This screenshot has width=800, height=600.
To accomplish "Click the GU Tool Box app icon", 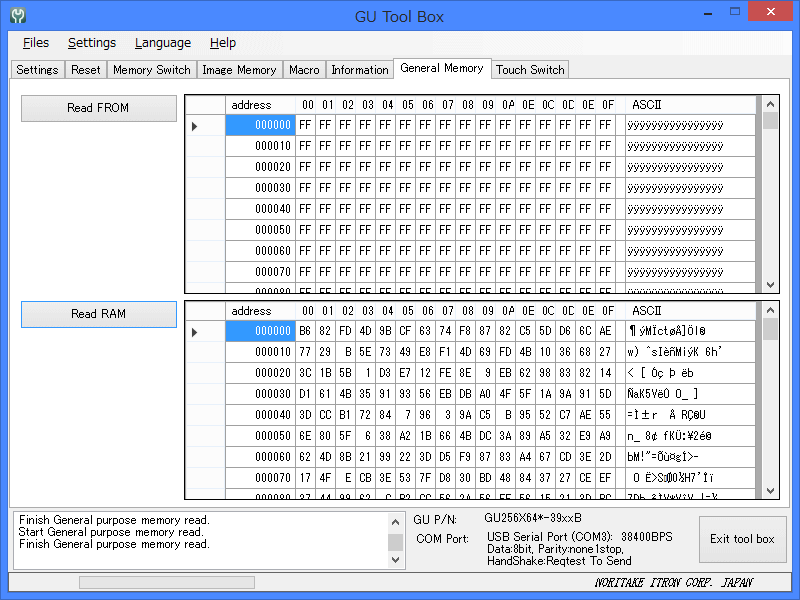I will (17, 16).
